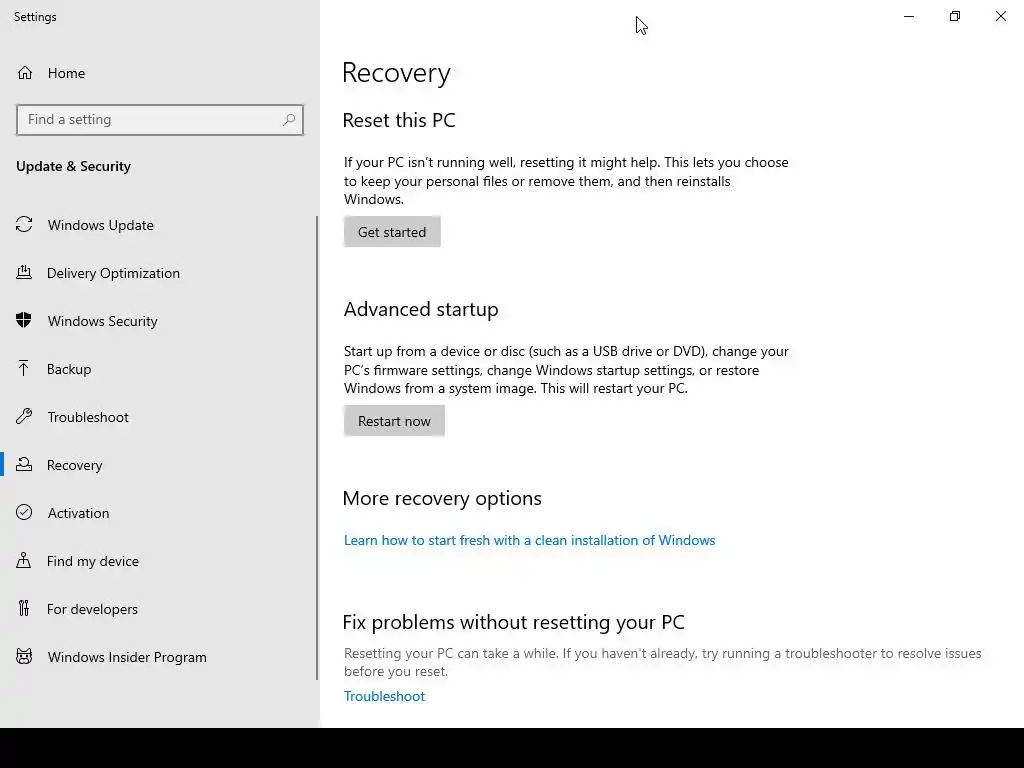Click the Windows Update sync arrows icon
Viewport: 1024px width, 768px height.
[24, 225]
